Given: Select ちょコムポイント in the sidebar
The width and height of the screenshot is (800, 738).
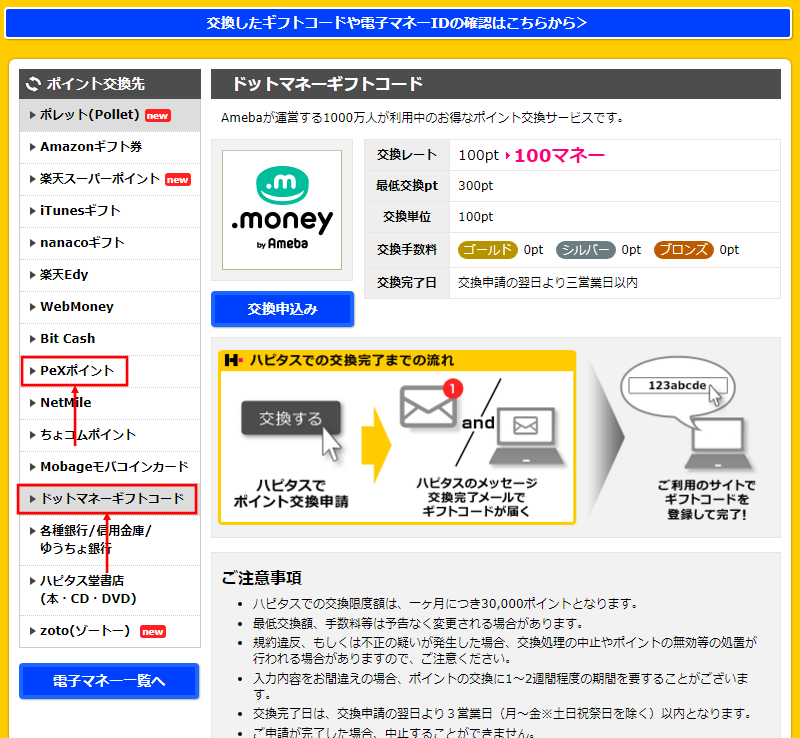Looking at the screenshot, I should coord(110,435).
